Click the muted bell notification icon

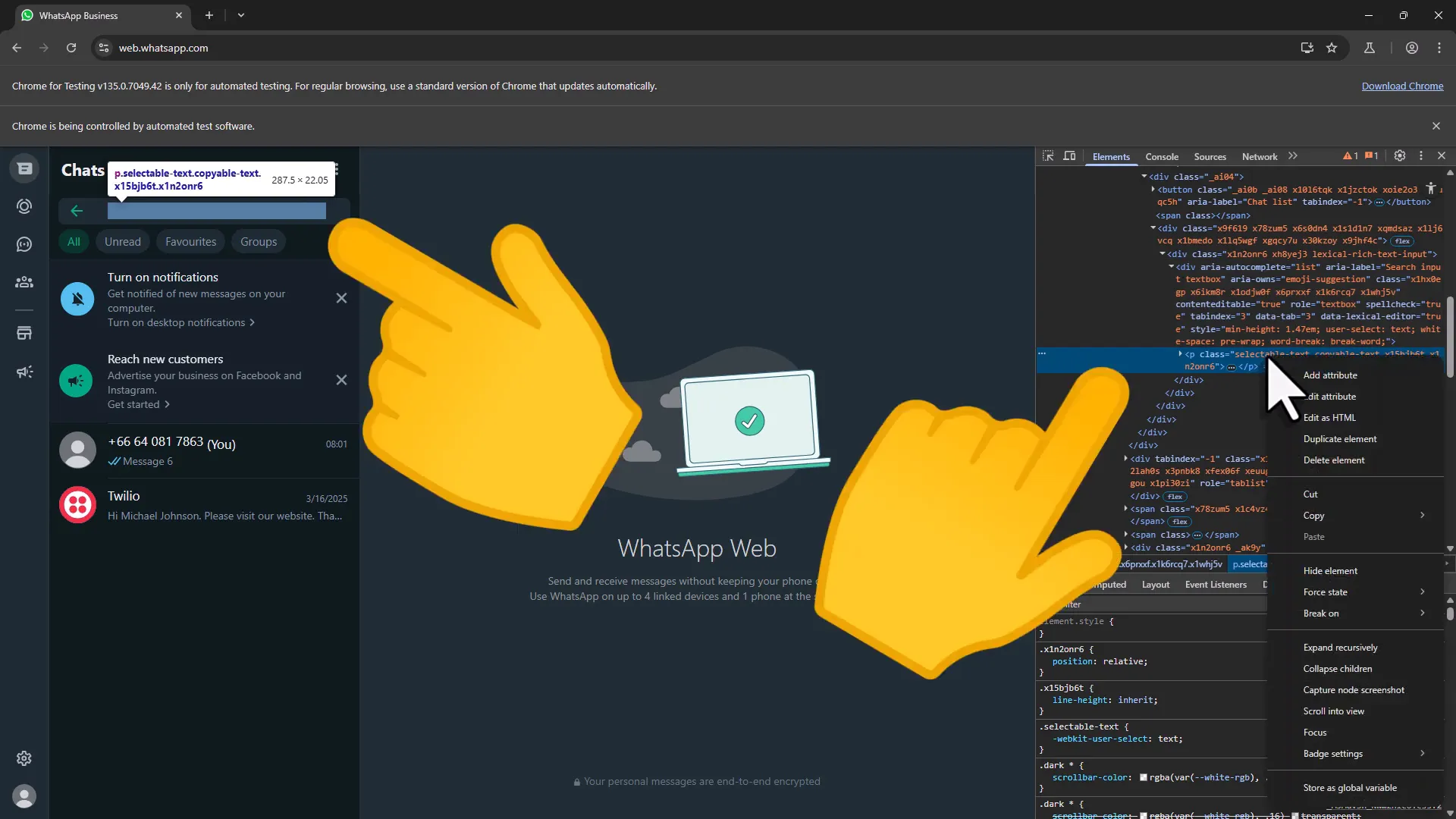77,299
